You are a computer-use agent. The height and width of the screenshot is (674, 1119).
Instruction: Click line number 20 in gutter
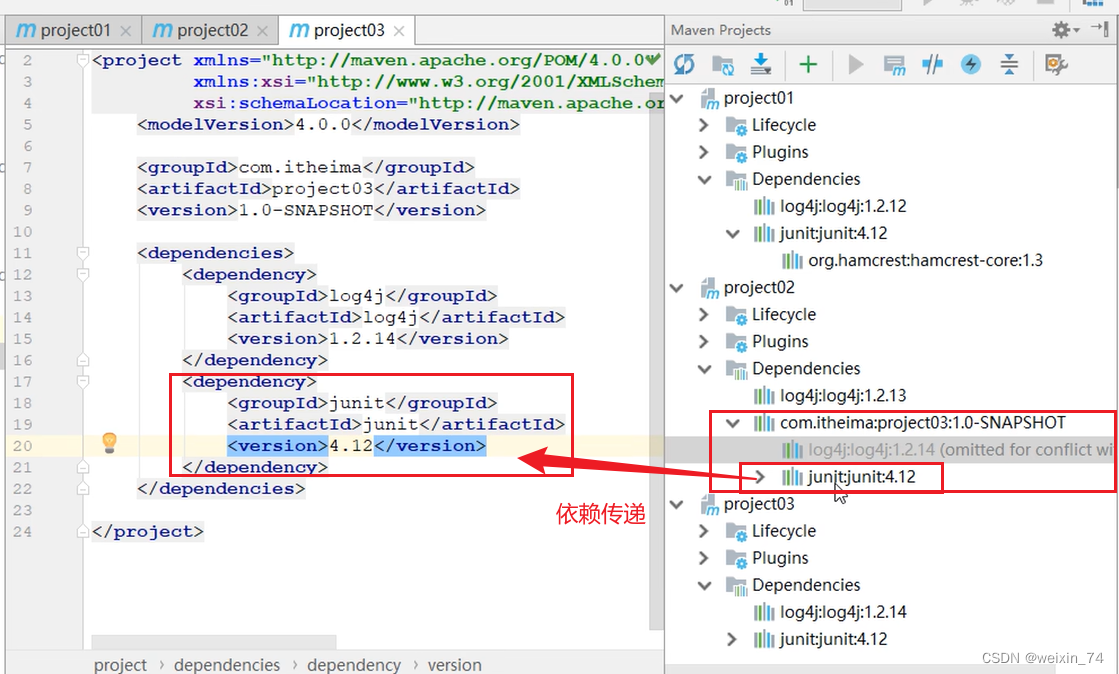(22, 446)
